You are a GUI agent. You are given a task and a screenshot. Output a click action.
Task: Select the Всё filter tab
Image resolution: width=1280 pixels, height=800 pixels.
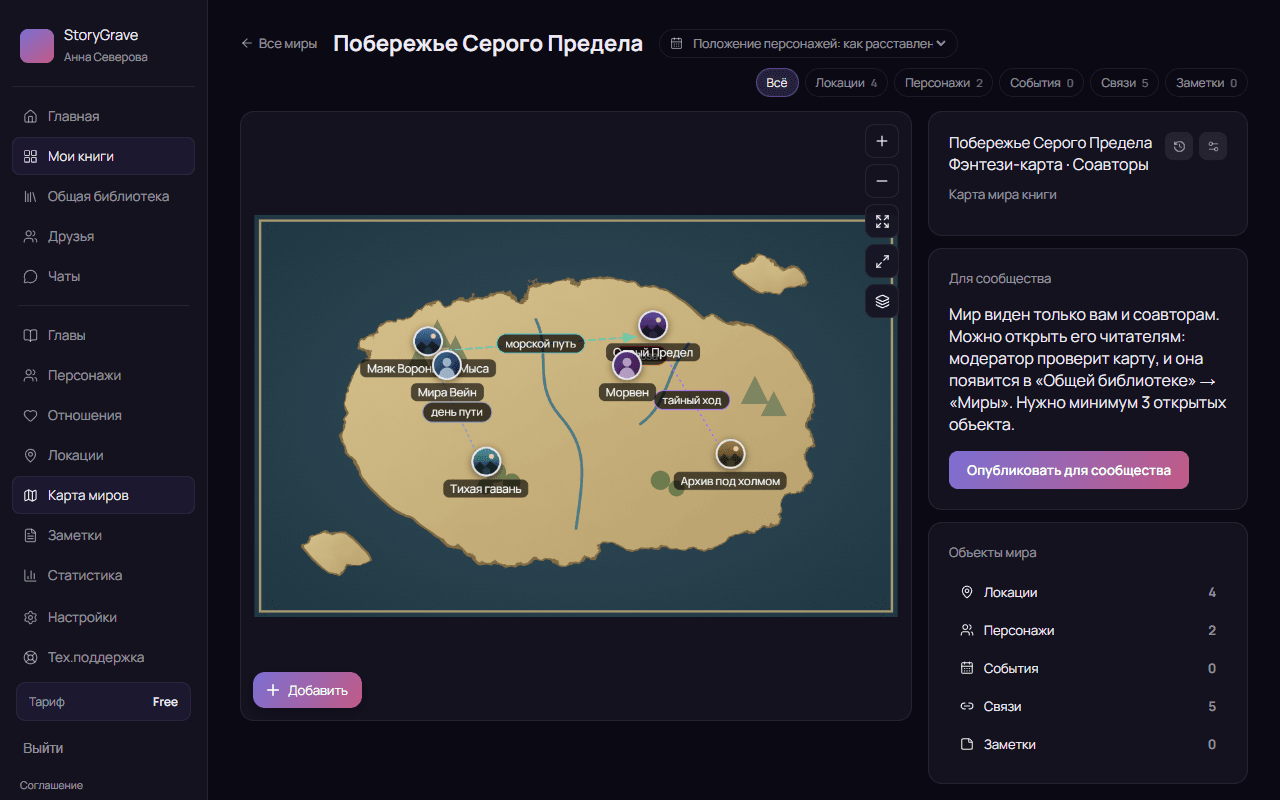pyautogui.click(x=777, y=83)
